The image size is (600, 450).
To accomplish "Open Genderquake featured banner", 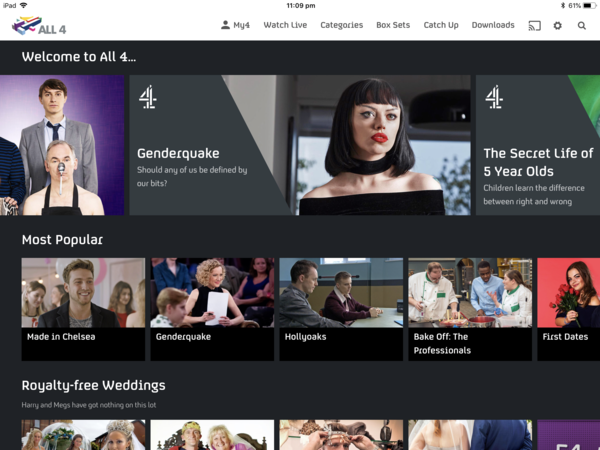I will (300, 145).
